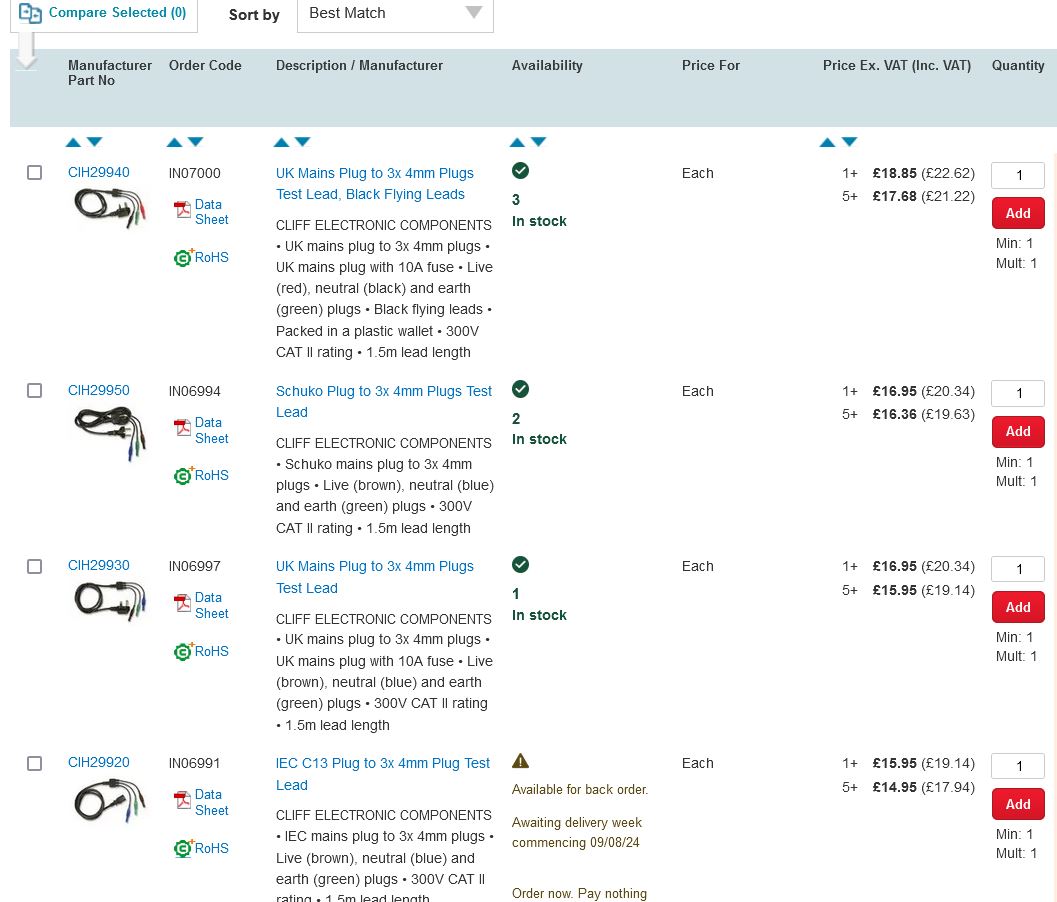View the CIH29940 product thumbnail
The width and height of the screenshot is (1057, 902).
pyautogui.click(x=110, y=208)
